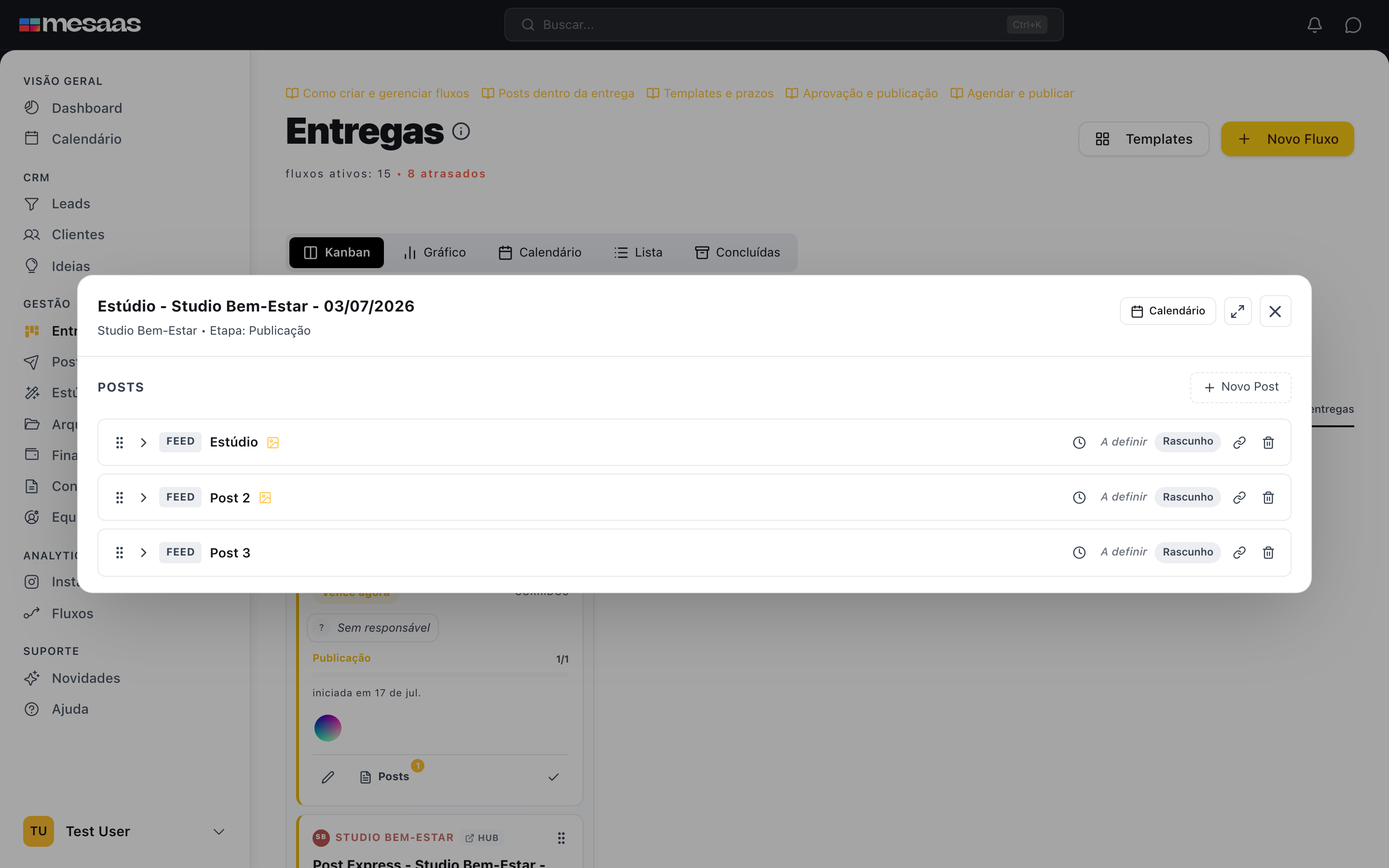Click the Novo Fluxo button

[1287, 139]
